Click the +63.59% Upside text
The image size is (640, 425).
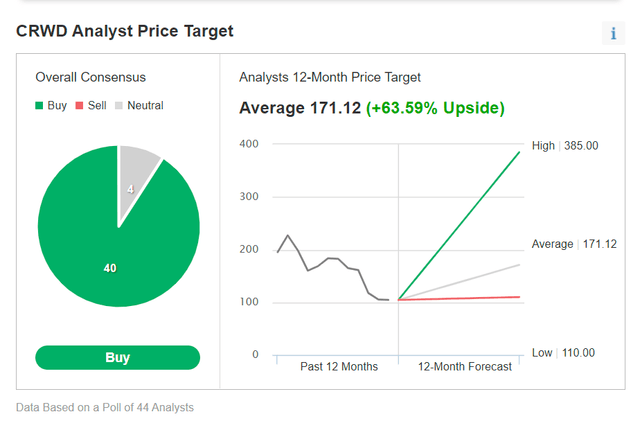tap(435, 107)
